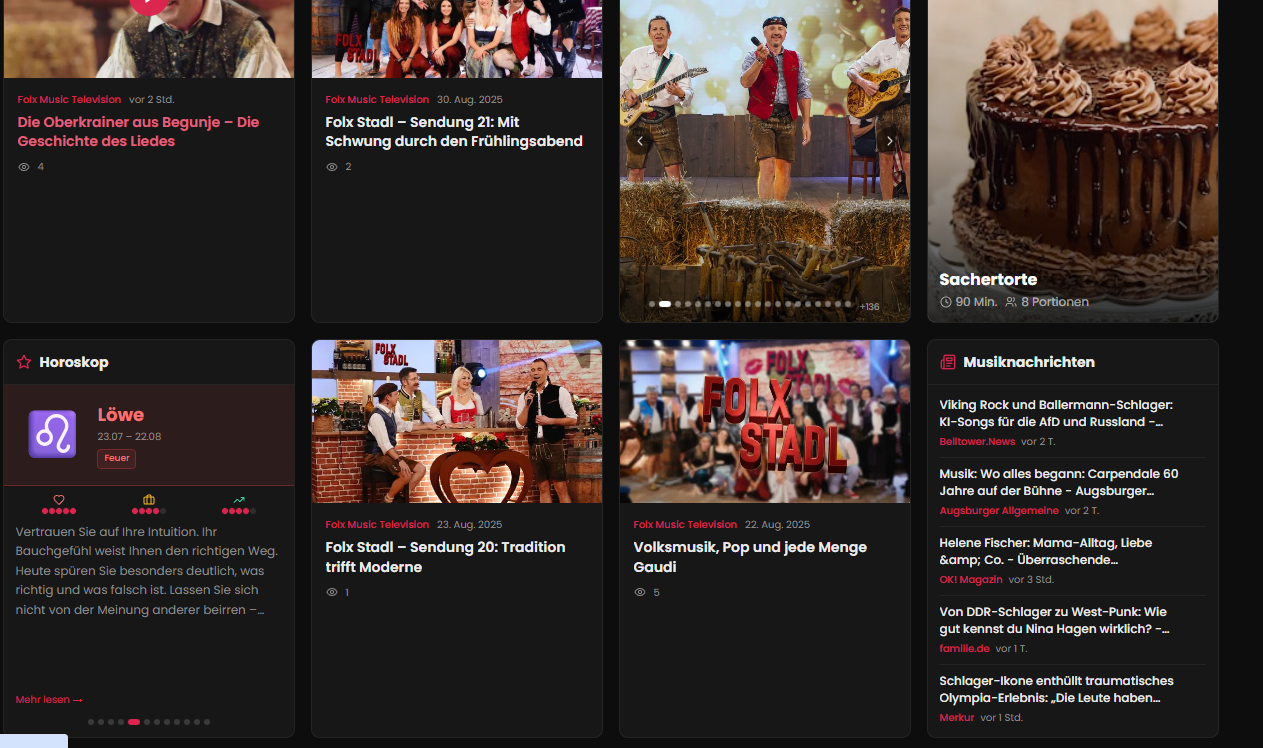This screenshot has height=748, width=1263.
Task: Click the eye icon under Volksmusik, Pop article
Action: pyautogui.click(x=640, y=593)
